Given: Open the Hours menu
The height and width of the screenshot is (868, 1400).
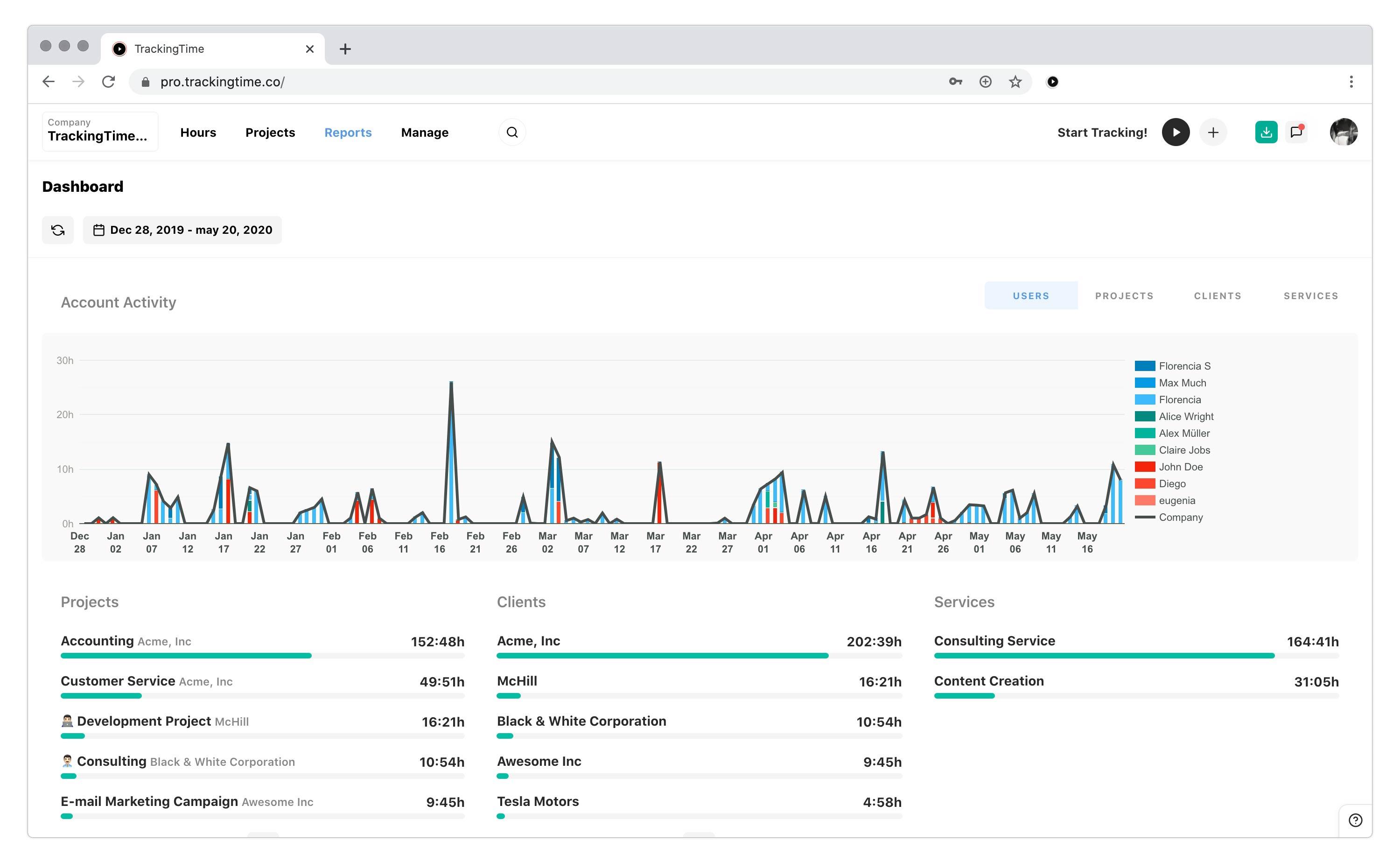Looking at the screenshot, I should (198, 133).
